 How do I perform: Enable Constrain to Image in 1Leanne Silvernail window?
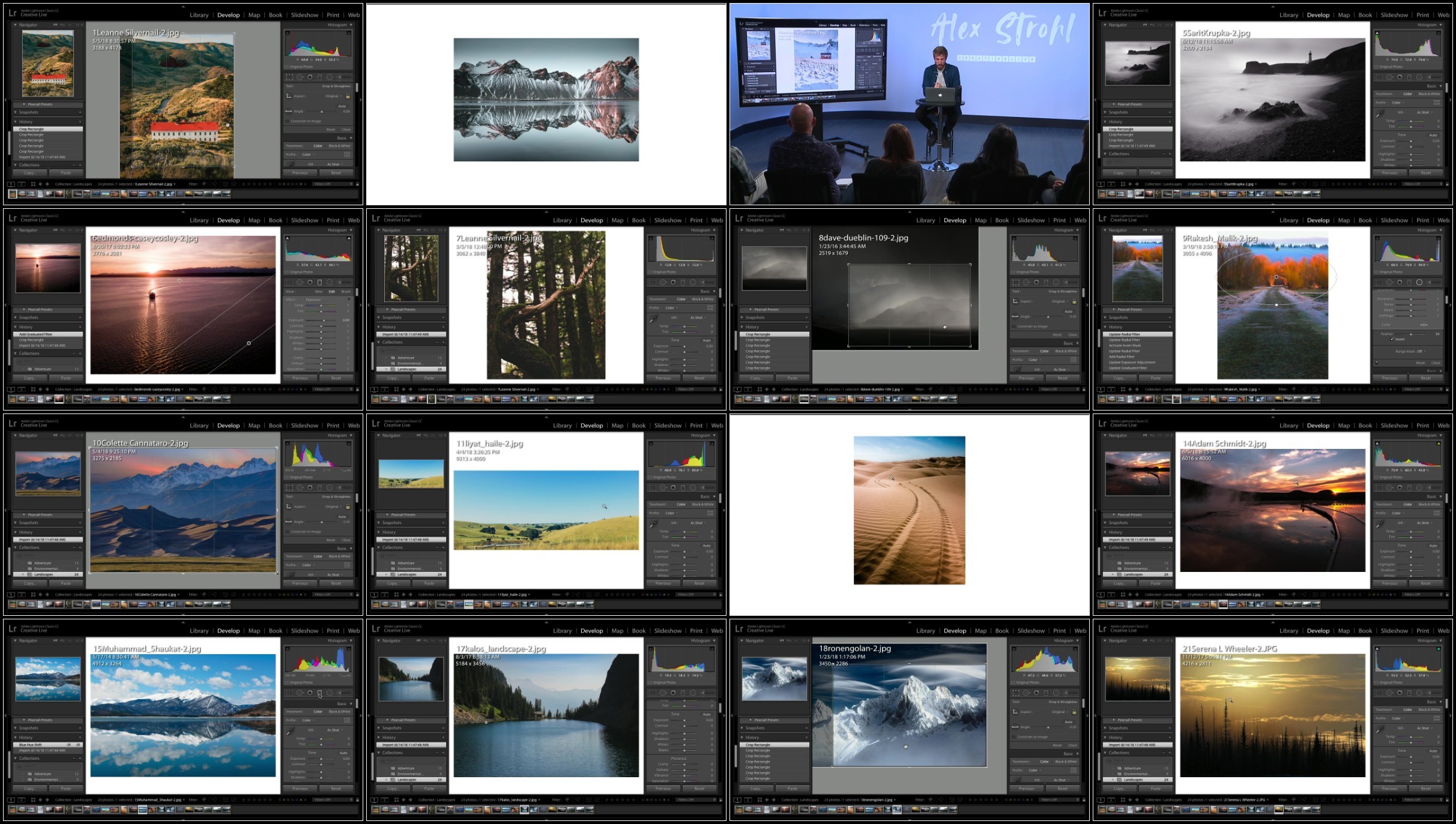tap(288, 121)
